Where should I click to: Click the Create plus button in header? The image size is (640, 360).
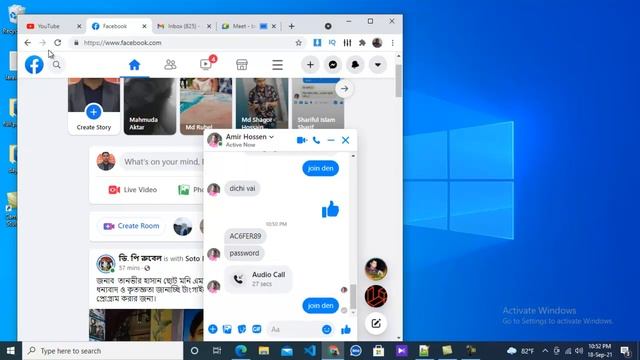pos(310,64)
